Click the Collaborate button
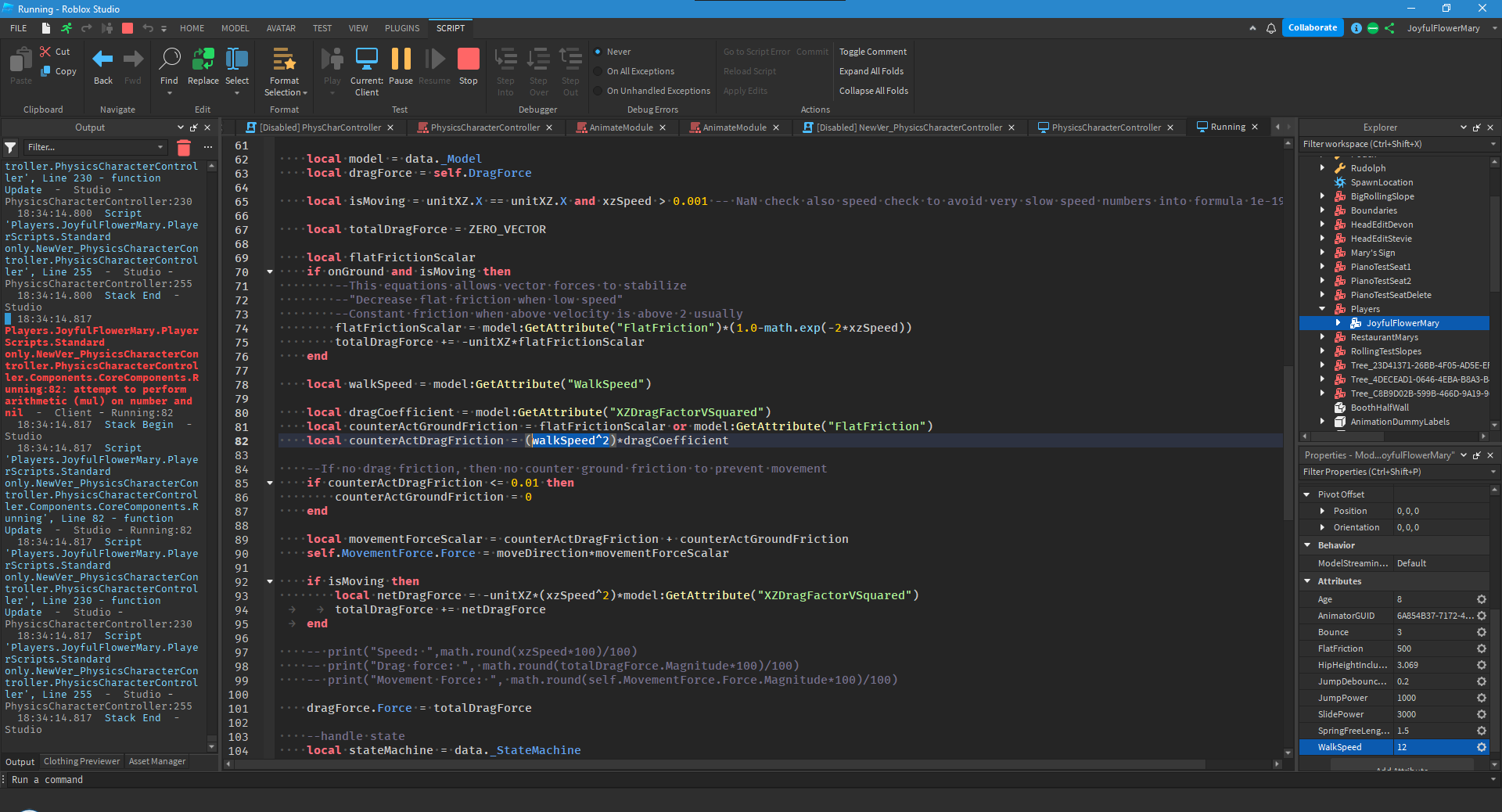The image size is (1502, 812). click(1313, 27)
